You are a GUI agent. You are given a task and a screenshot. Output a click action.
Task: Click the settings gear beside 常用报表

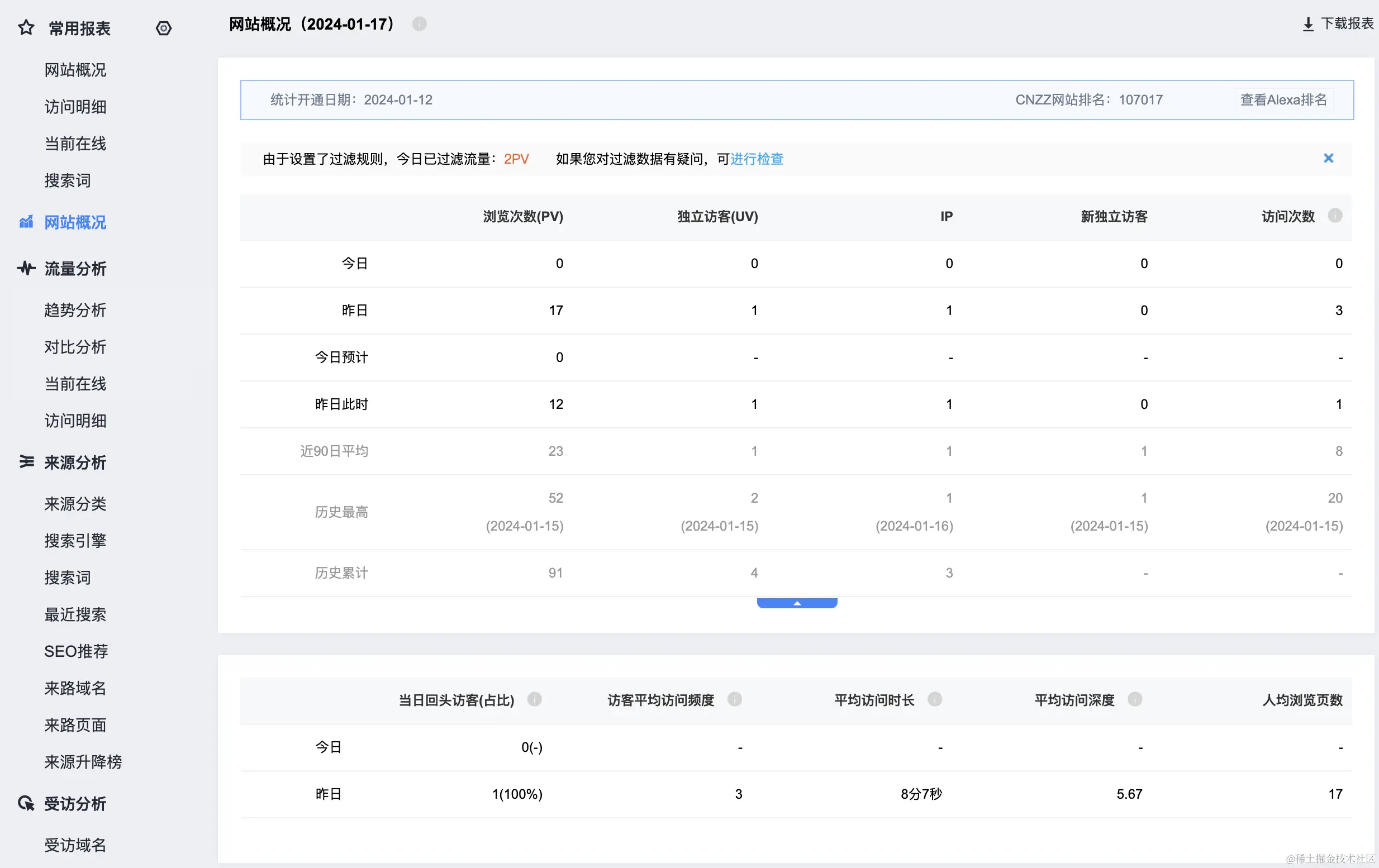164,28
